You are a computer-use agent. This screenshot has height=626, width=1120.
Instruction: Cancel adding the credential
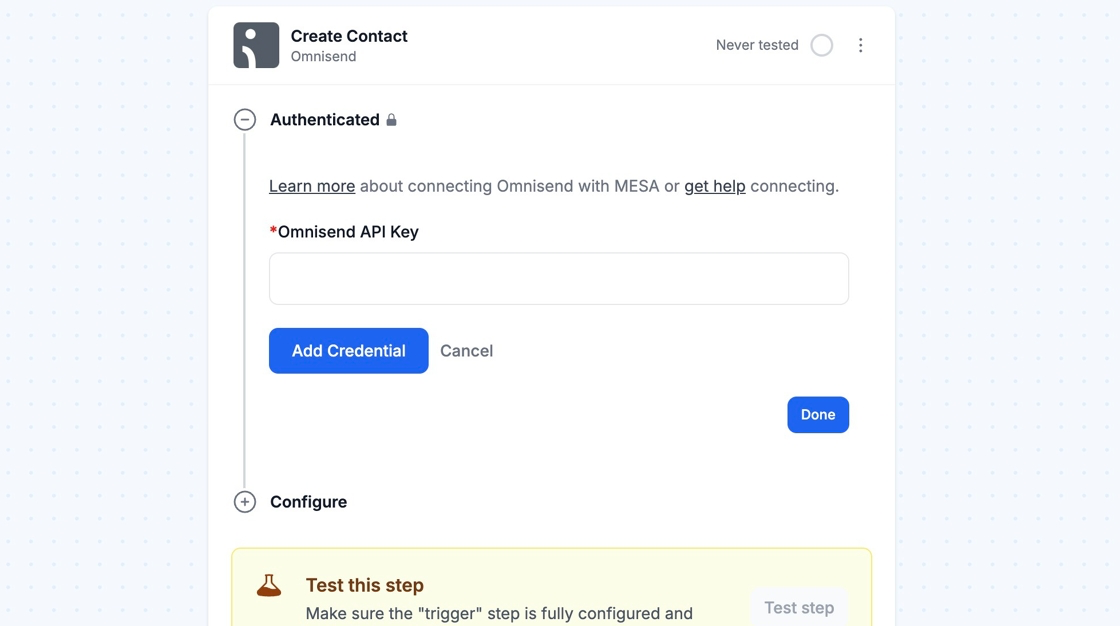pos(466,351)
